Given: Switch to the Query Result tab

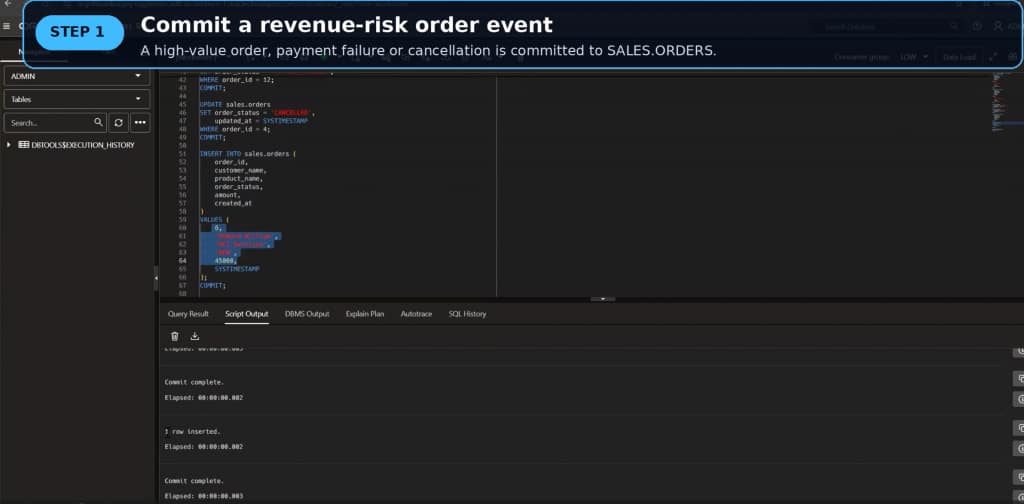Looking at the screenshot, I should pos(188,314).
